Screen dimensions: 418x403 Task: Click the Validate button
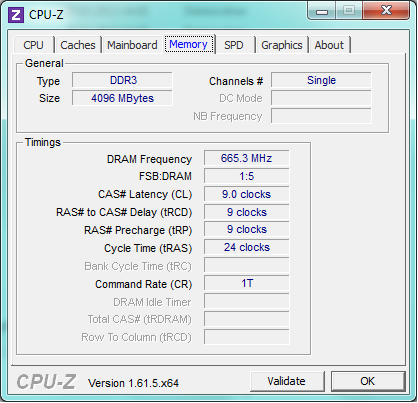[x=287, y=381]
